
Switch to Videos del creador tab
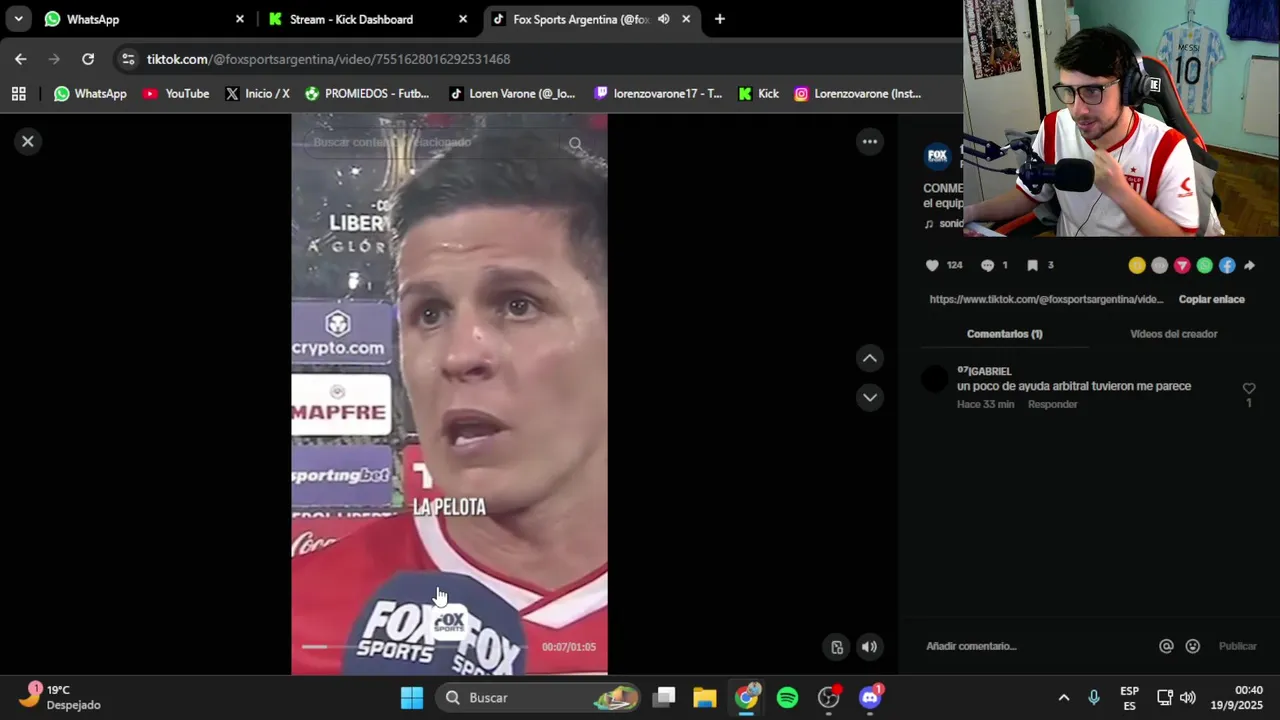(x=1173, y=334)
